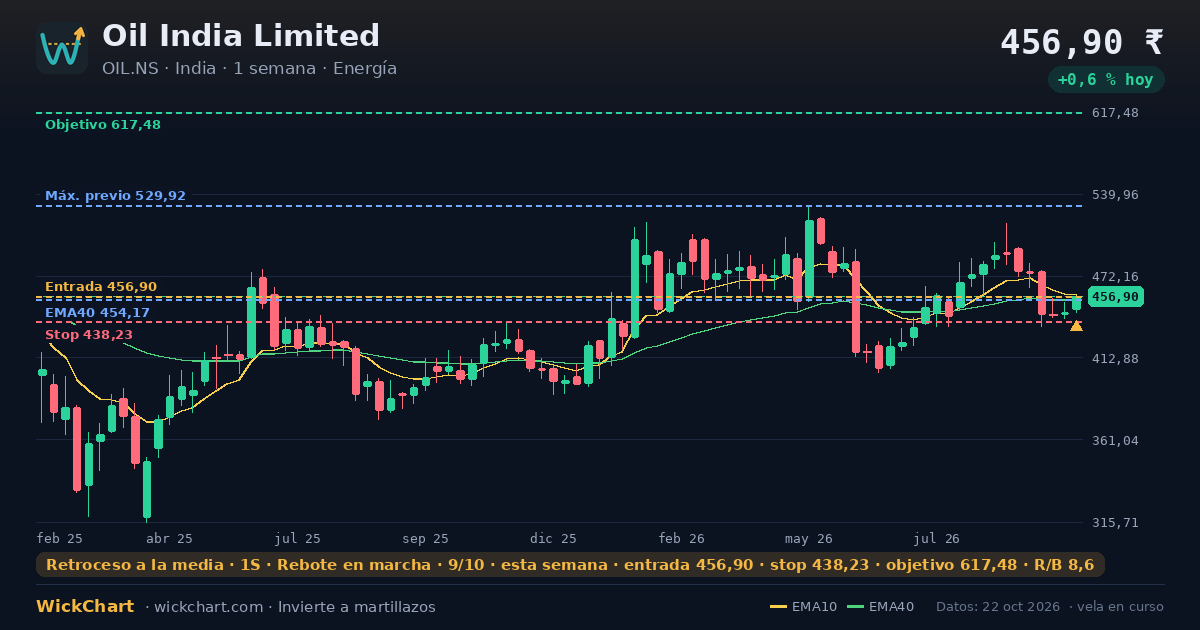Viewport: 1200px width, 630px height.
Task: Click the '315,71' price axis value
Action: (x=1115, y=523)
